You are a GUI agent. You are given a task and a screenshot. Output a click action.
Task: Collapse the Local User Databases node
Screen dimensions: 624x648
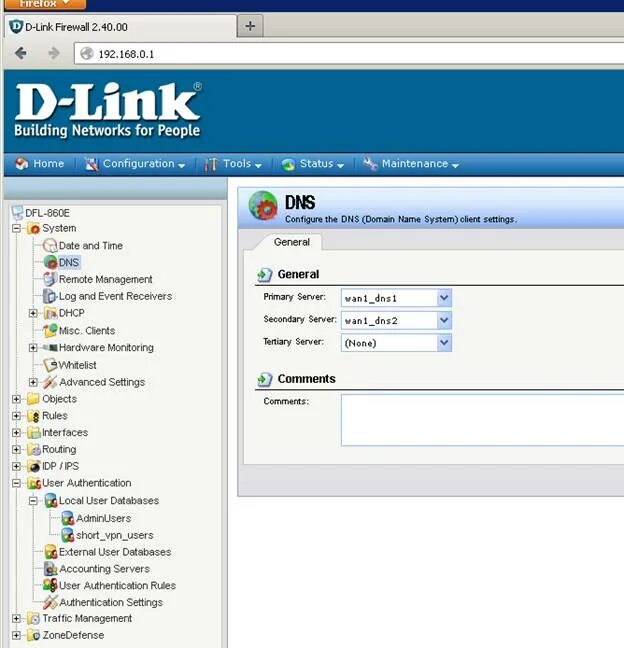[x=33, y=501]
